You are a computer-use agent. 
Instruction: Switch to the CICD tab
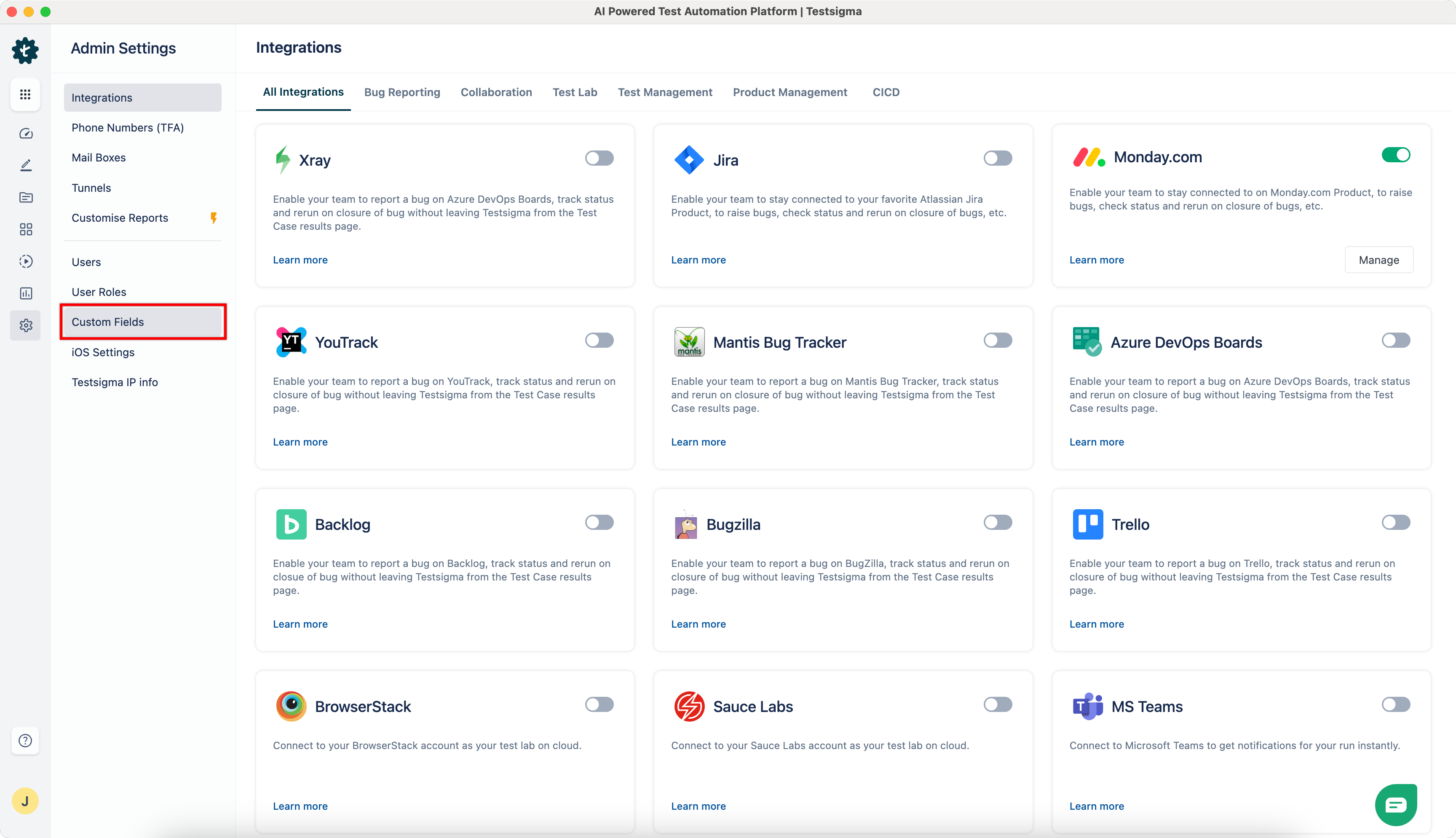click(x=886, y=92)
